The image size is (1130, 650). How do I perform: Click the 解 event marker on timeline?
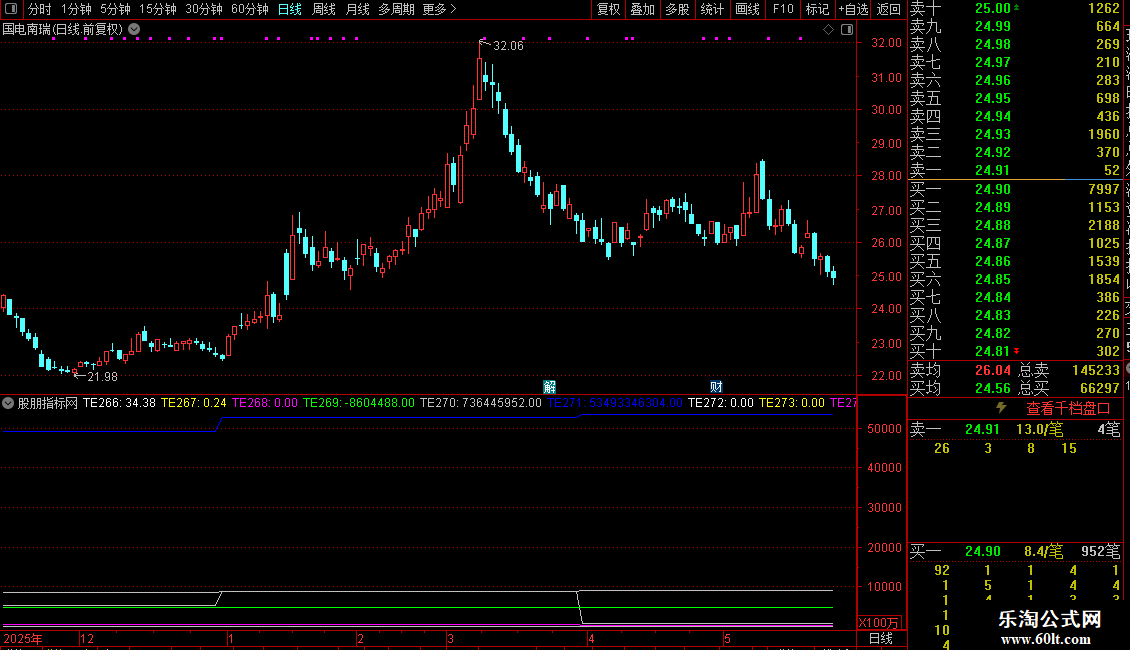click(550, 387)
